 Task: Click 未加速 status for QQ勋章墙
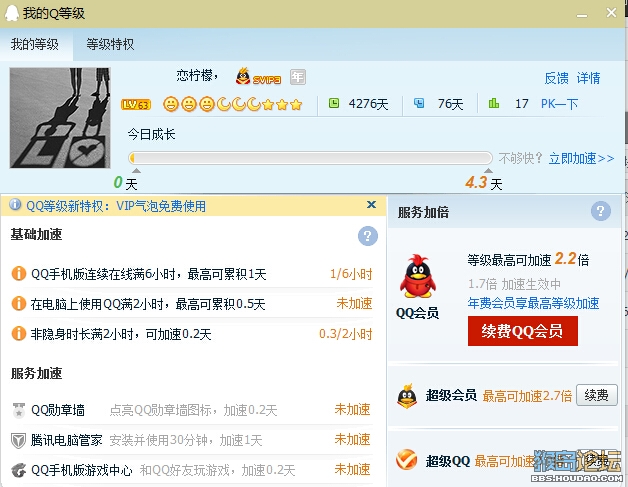click(x=352, y=410)
